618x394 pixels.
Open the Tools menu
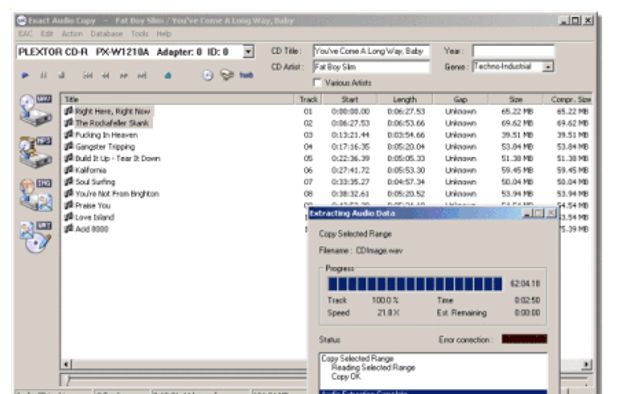coord(140,34)
